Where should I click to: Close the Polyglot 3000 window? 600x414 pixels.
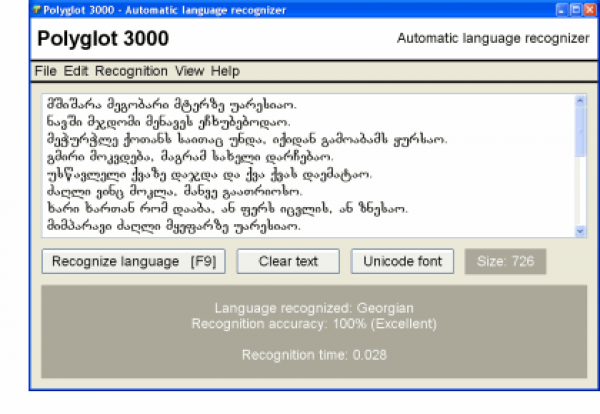point(590,10)
